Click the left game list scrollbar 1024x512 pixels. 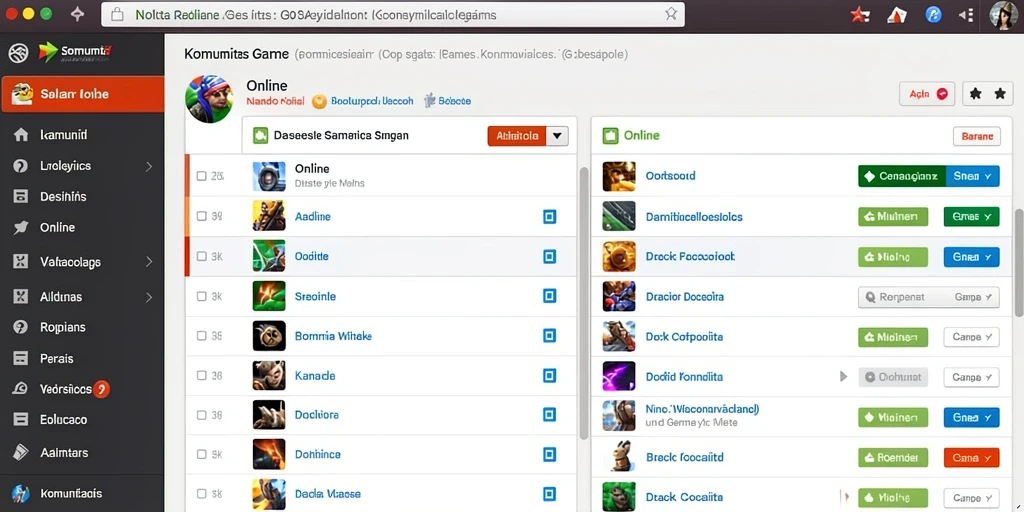click(584, 302)
